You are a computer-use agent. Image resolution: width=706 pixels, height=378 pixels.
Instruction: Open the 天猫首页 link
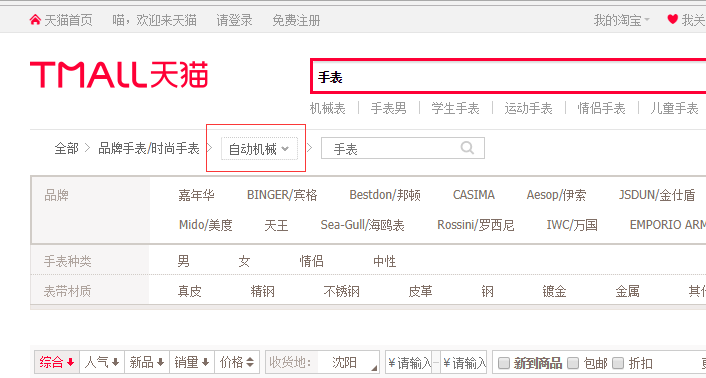68,20
